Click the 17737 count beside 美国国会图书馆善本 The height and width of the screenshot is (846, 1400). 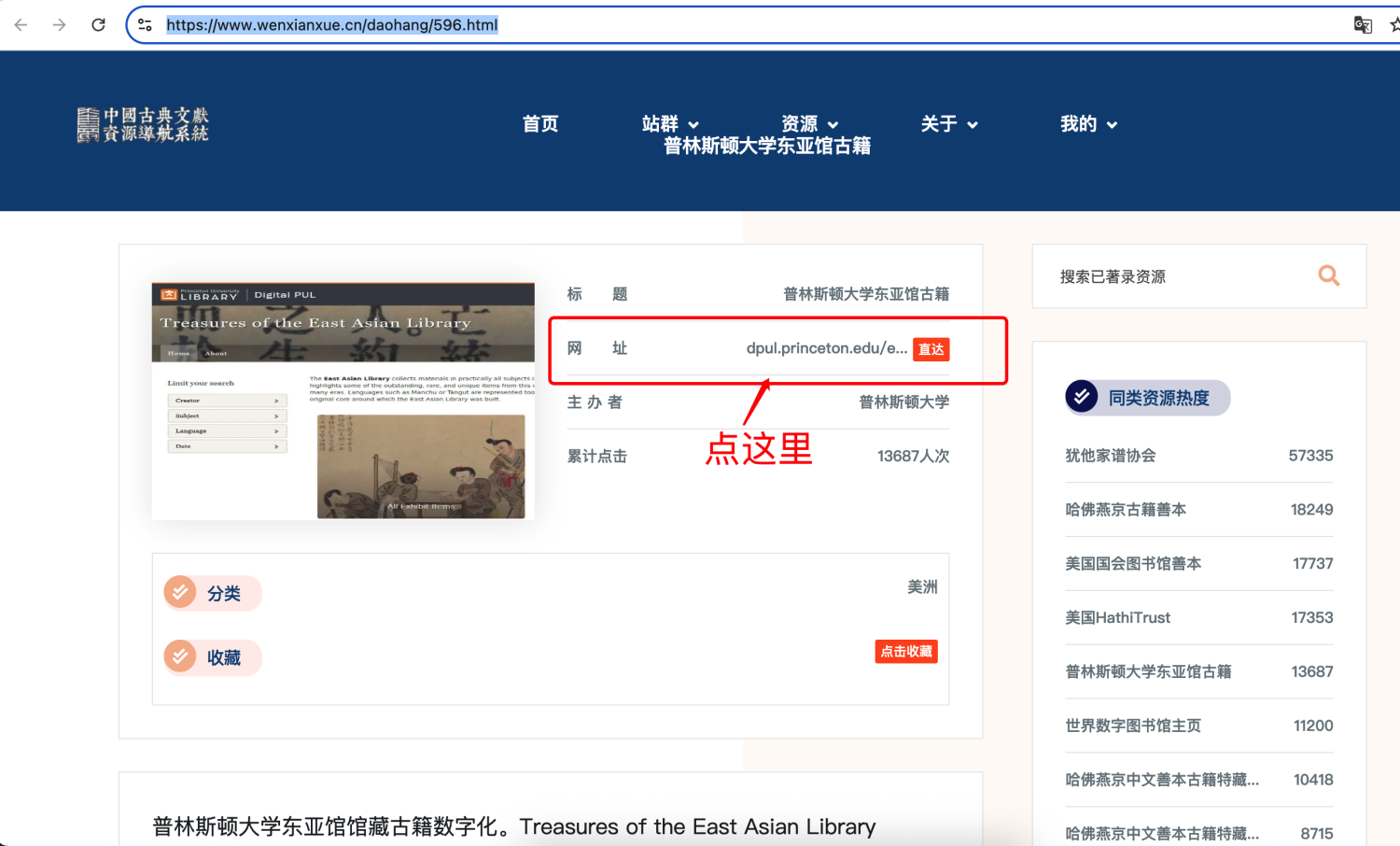click(x=1313, y=564)
